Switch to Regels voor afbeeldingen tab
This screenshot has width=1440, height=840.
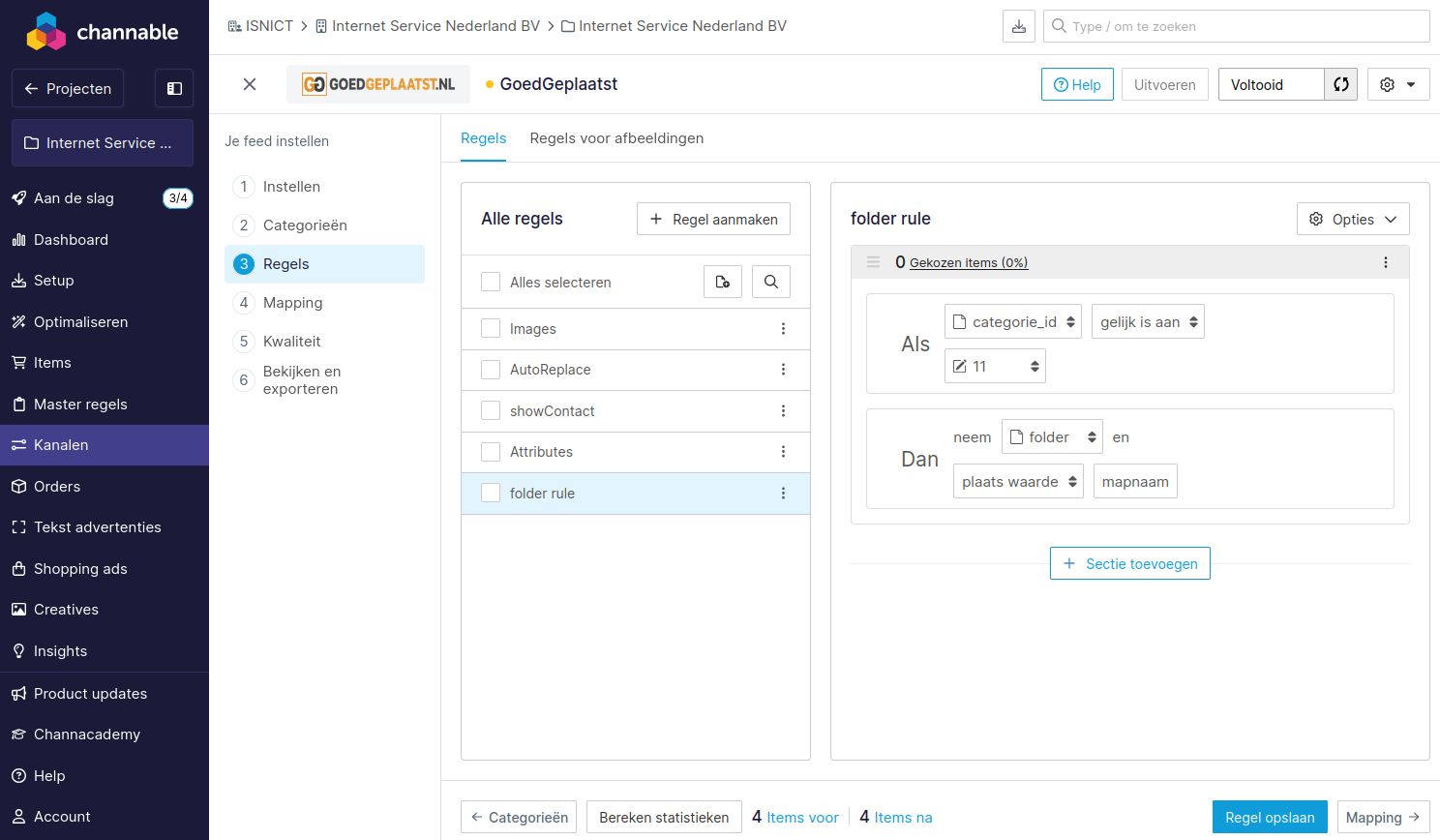coord(616,138)
